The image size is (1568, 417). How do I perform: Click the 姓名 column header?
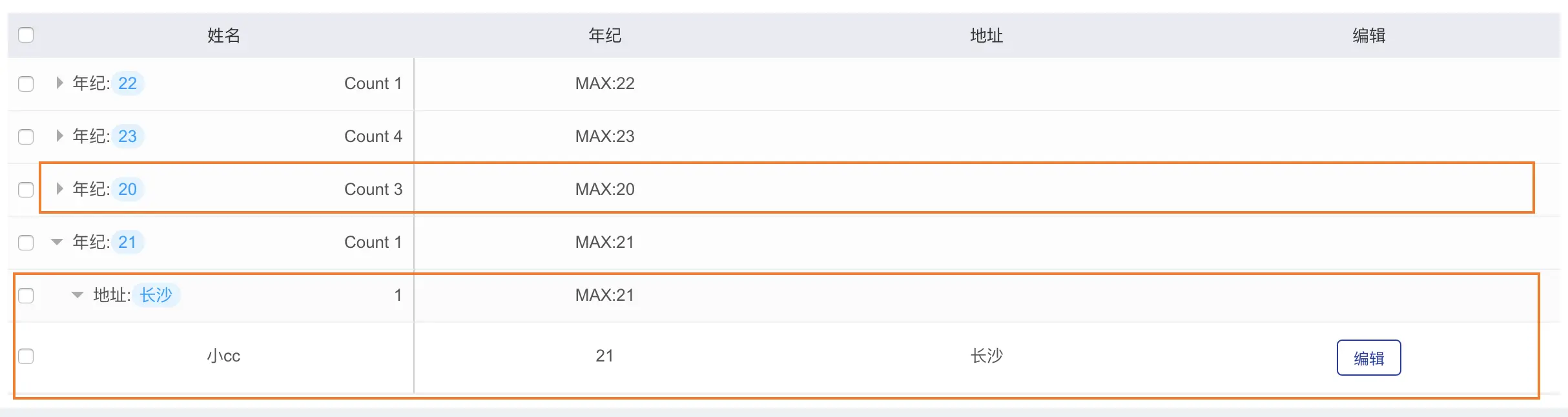click(x=223, y=36)
